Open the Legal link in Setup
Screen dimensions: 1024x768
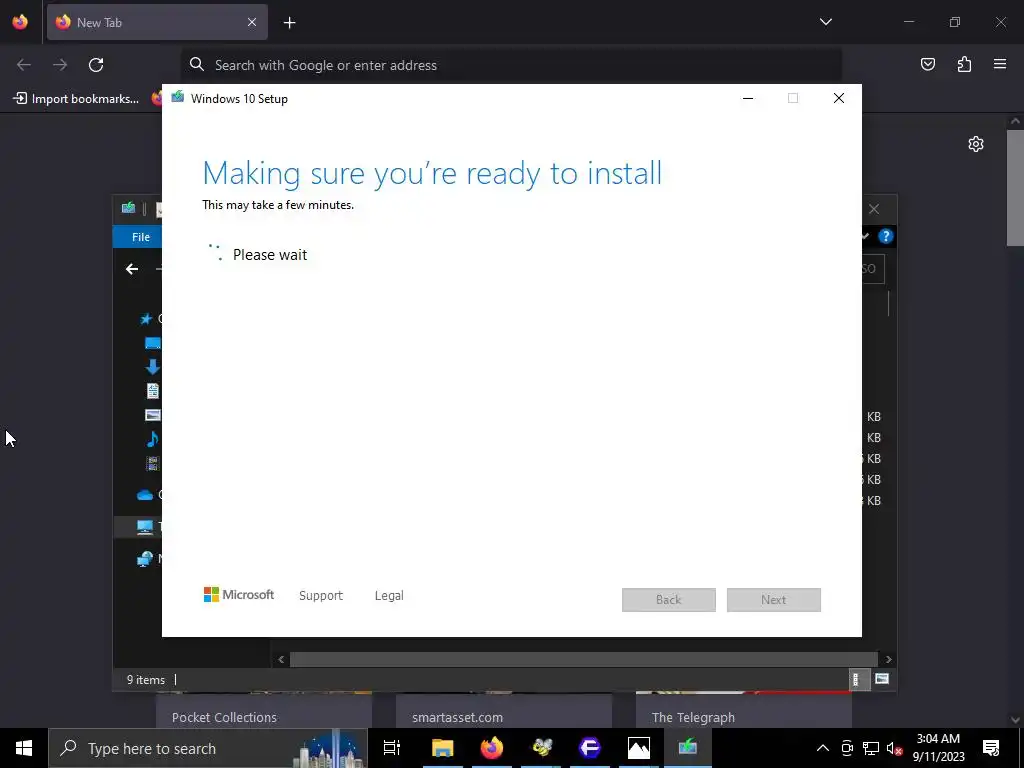[389, 596]
